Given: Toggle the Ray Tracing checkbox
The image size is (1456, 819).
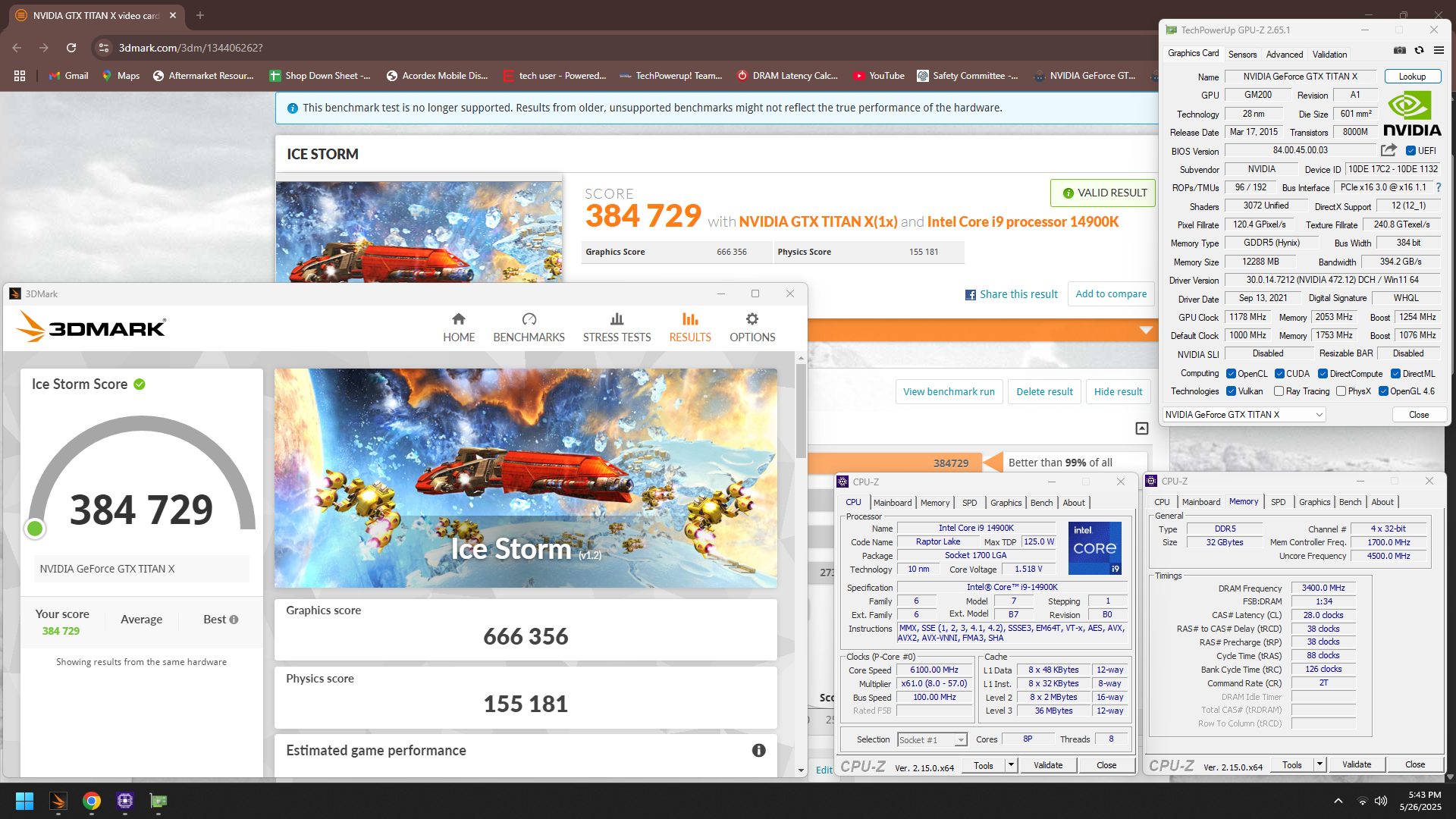Looking at the screenshot, I should pyautogui.click(x=1279, y=391).
